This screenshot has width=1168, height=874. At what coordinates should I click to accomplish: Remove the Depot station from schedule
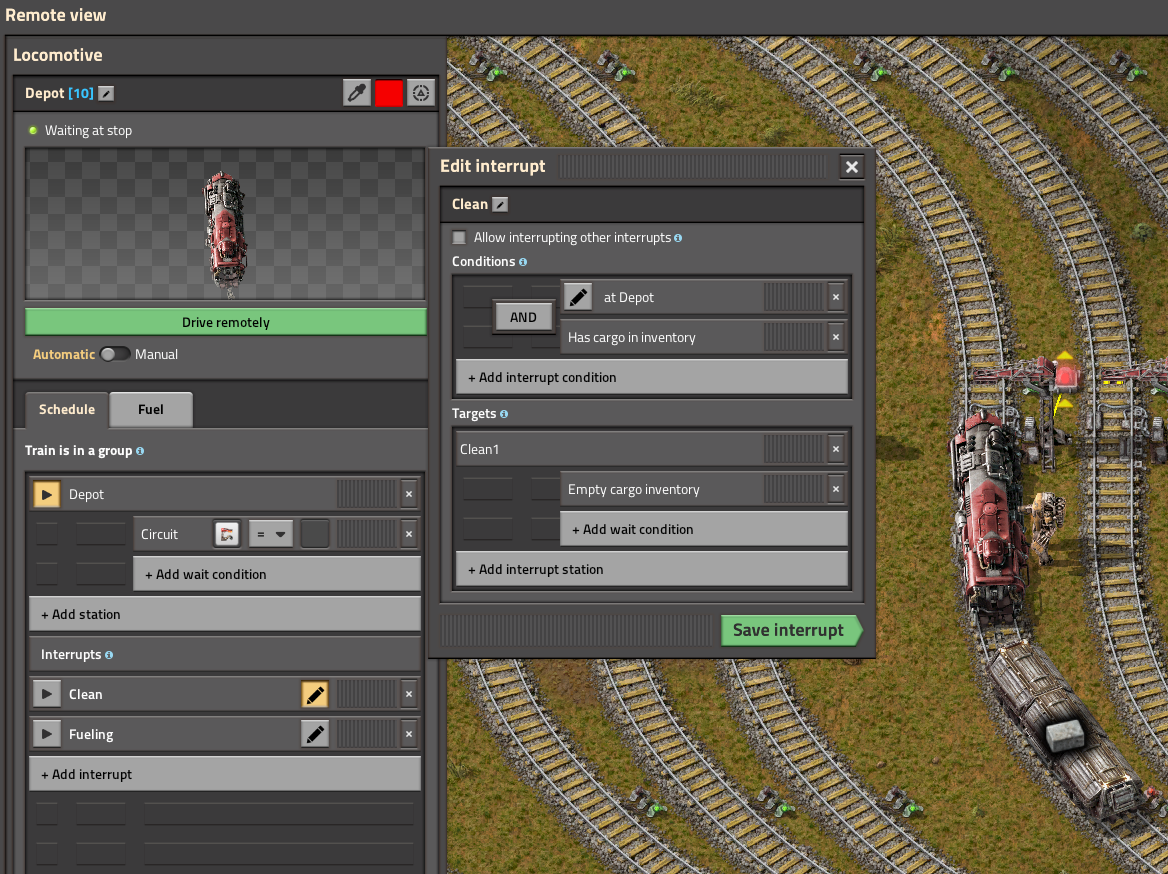409,494
